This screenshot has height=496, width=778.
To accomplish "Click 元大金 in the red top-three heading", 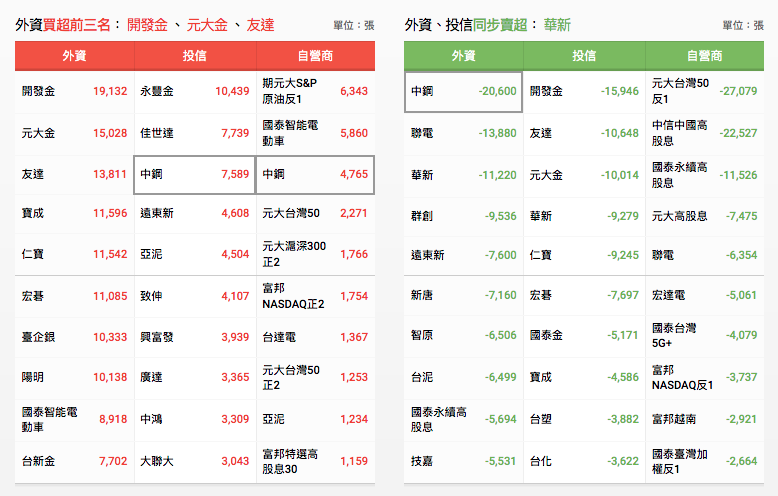I will point(207,25).
